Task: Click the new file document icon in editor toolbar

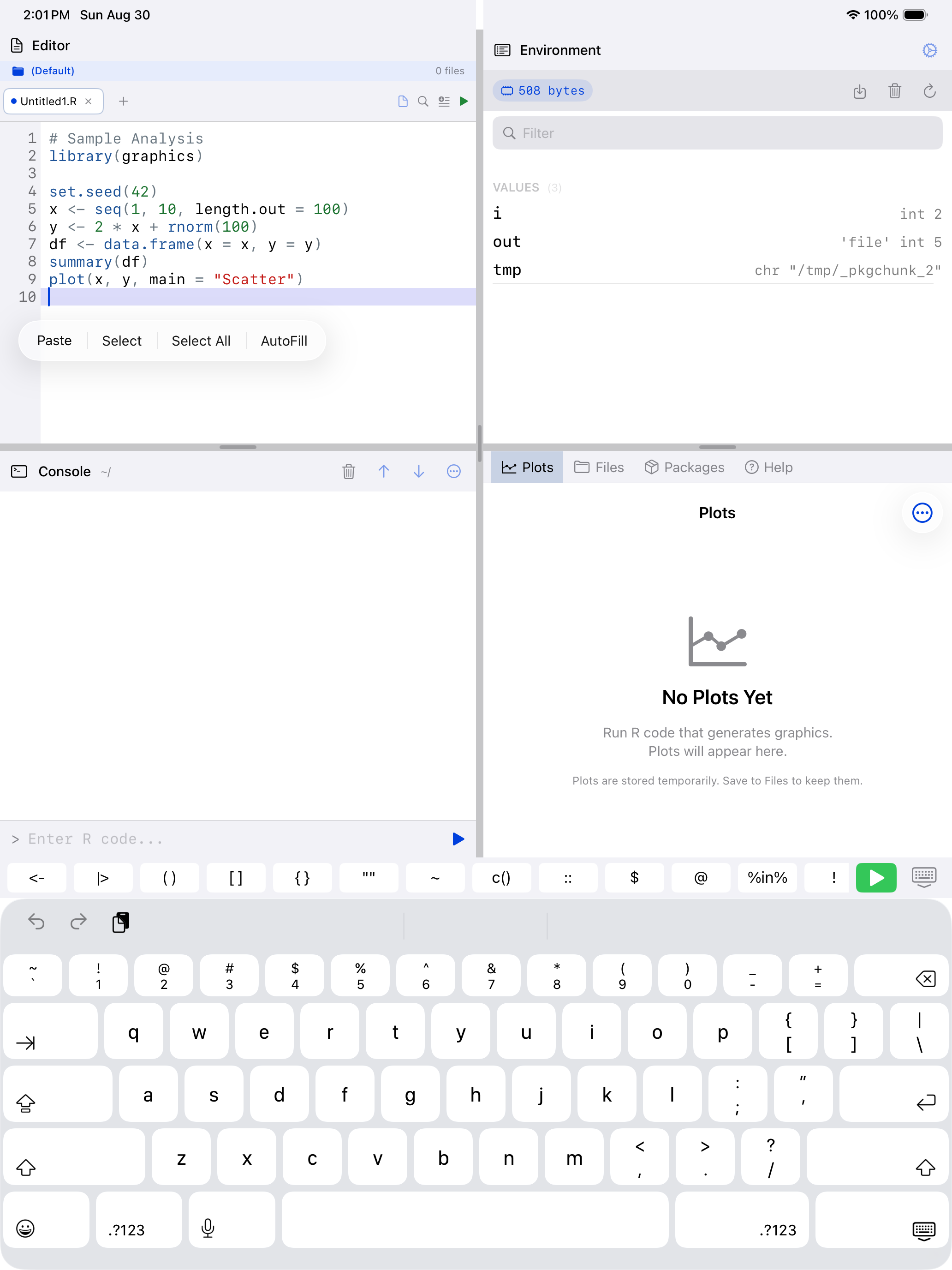Action: pos(403,101)
